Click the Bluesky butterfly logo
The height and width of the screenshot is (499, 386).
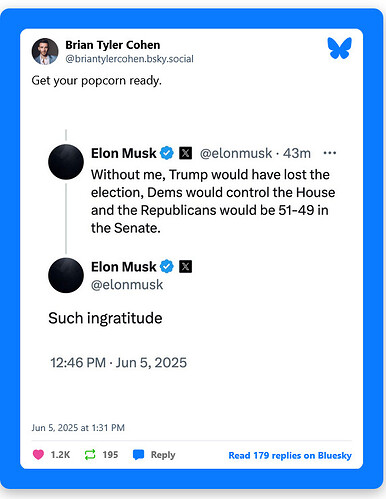click(x=339, y=48)
